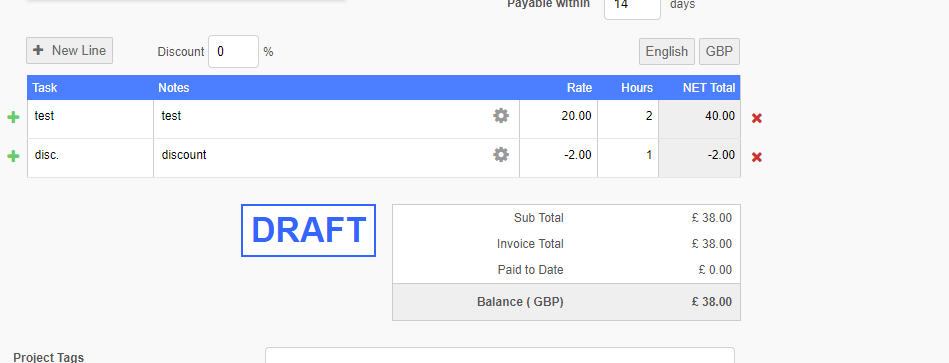Add a line above the test row
Screen dimensions: 949x363
pos(13,117)
